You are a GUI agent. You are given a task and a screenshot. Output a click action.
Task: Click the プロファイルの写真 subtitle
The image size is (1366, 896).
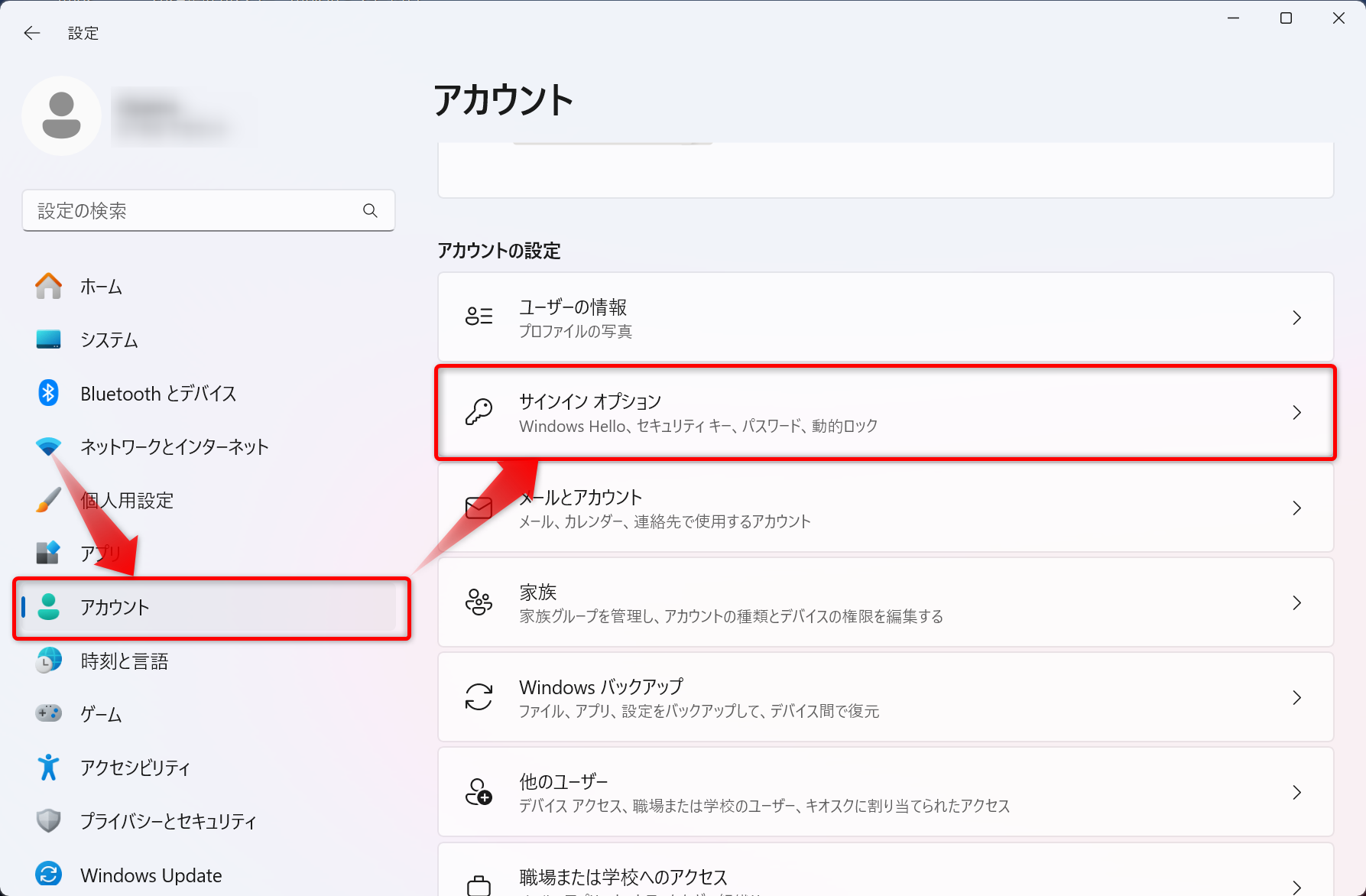pyautogui.click(x=576, y=332)
